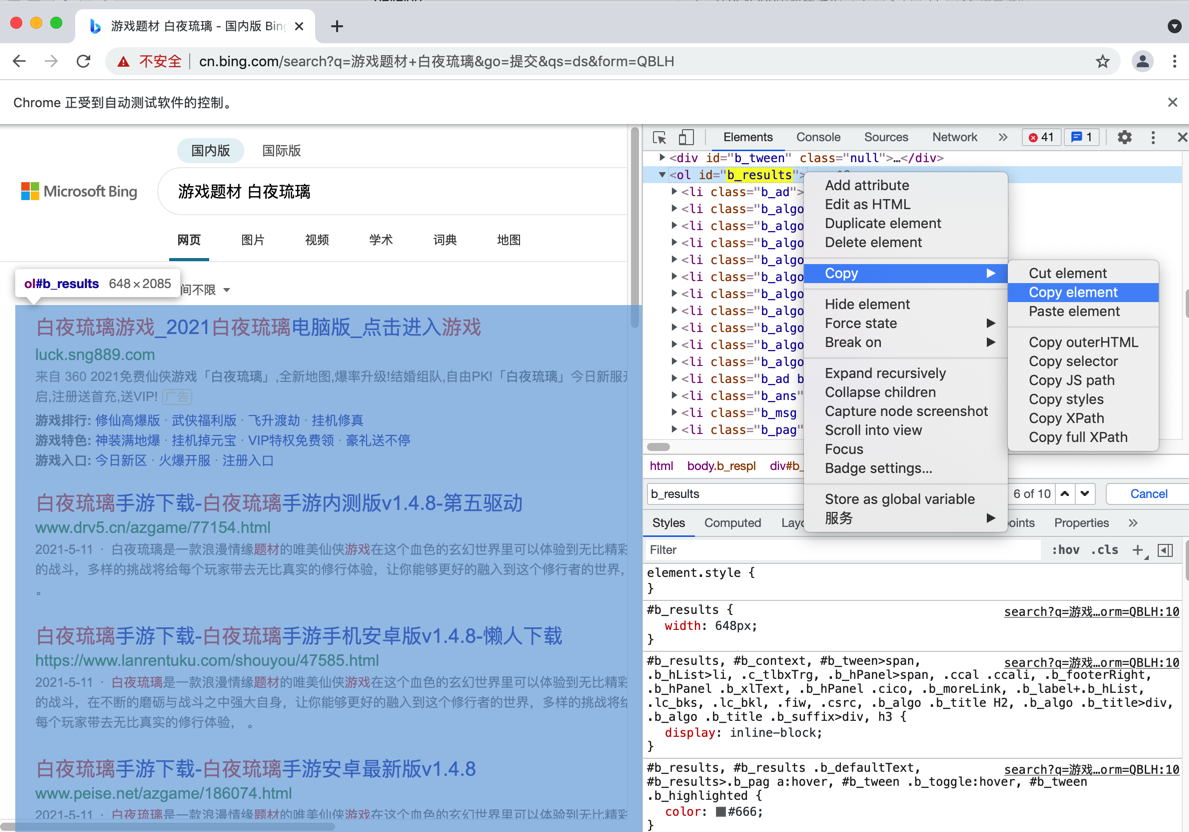Open DevTools settings gear
The width and height of the screenshot is (1189, 832).
point(1125,137)
